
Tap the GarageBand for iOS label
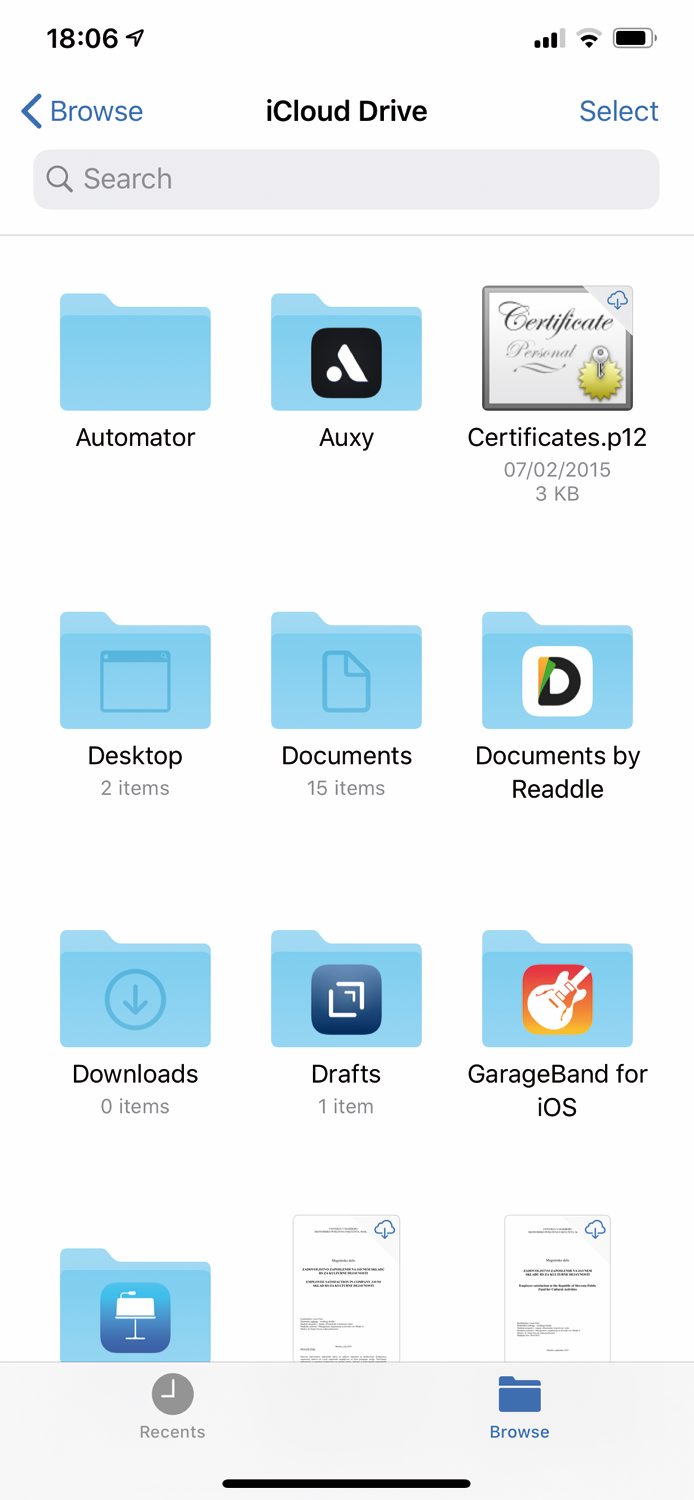click(x=557, y=1090)
